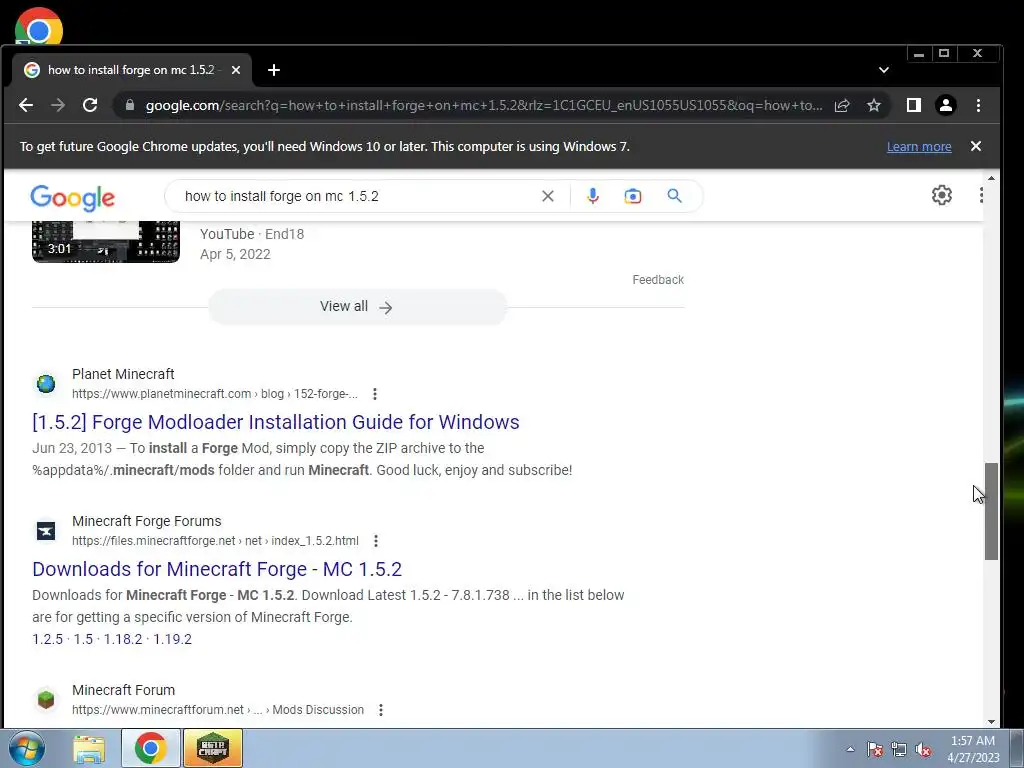Open Betacraft launcher from taskbar
This screenshot has width=1024, height=768.
[x=213, y=748]
